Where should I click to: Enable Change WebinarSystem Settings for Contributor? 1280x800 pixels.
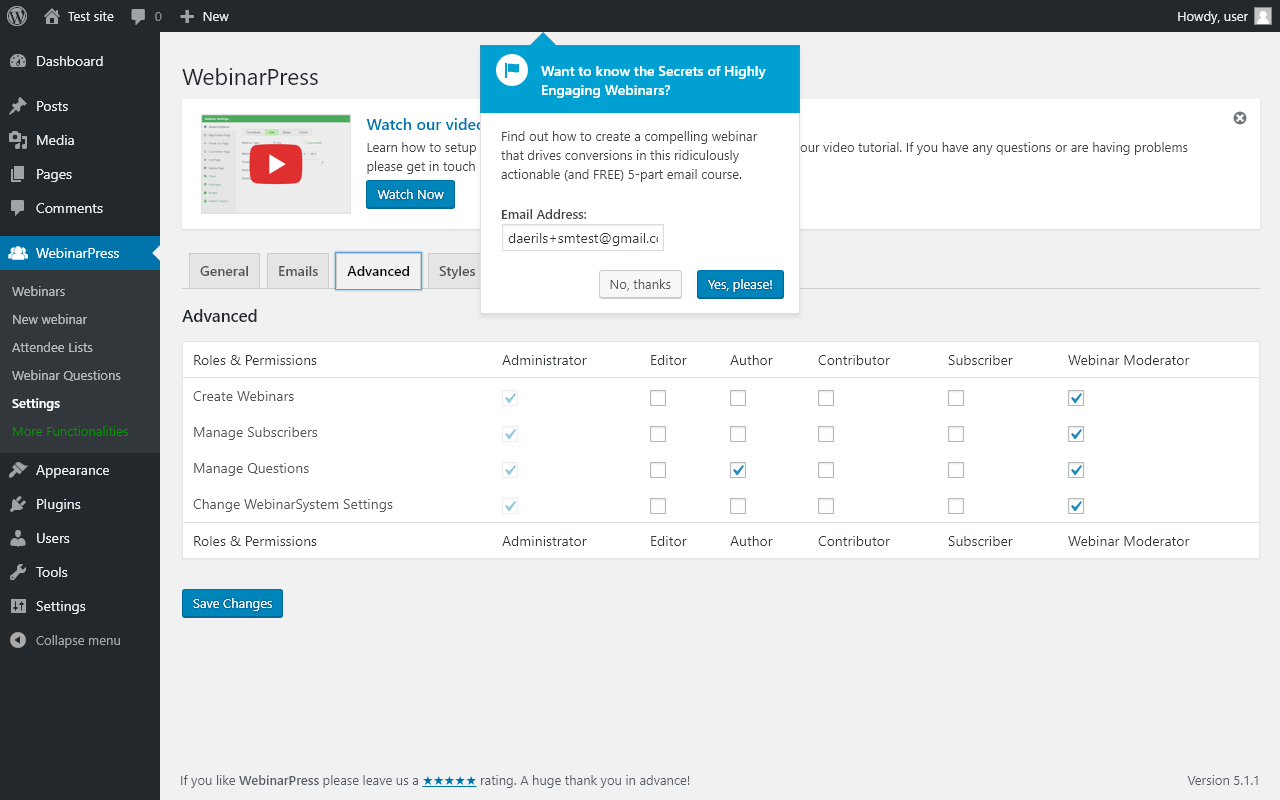826,506
